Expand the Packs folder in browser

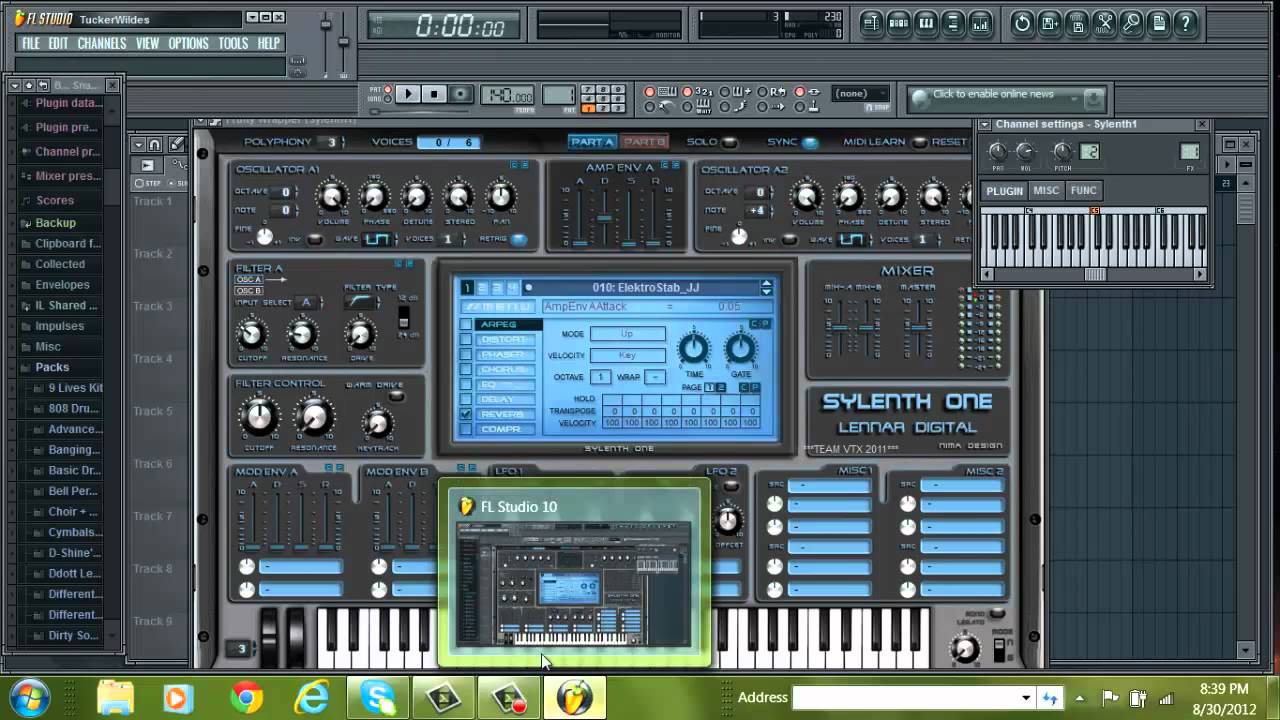pyautogui.click(x=52, y=367)
